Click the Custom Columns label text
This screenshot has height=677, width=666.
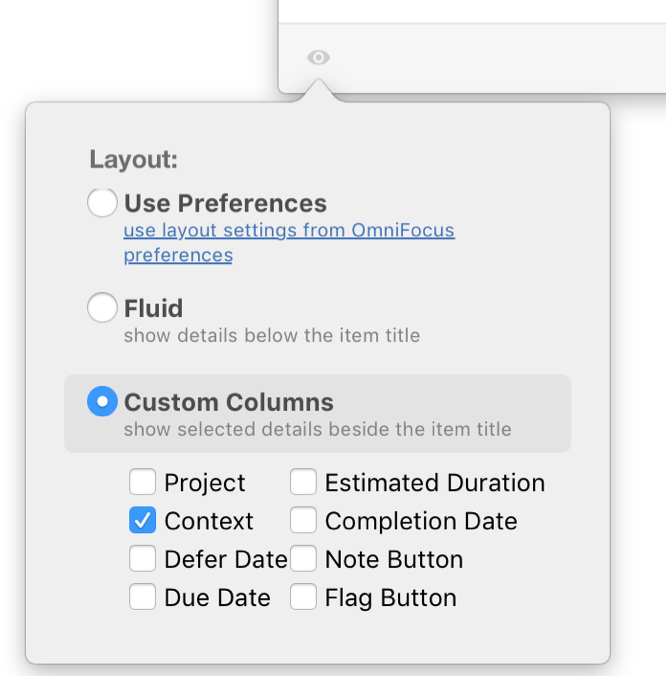229,403
